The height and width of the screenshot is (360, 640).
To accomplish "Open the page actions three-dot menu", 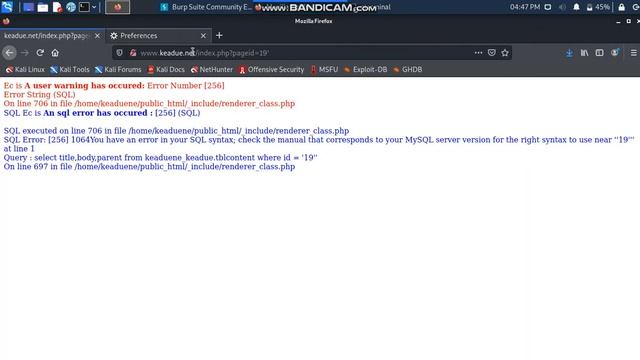I will [x=478, y=53].
